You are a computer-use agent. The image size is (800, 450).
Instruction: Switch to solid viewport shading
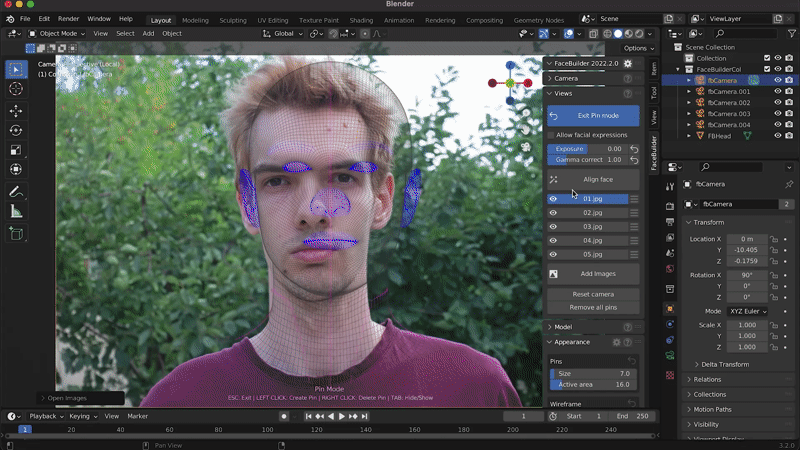coord(618,34)
